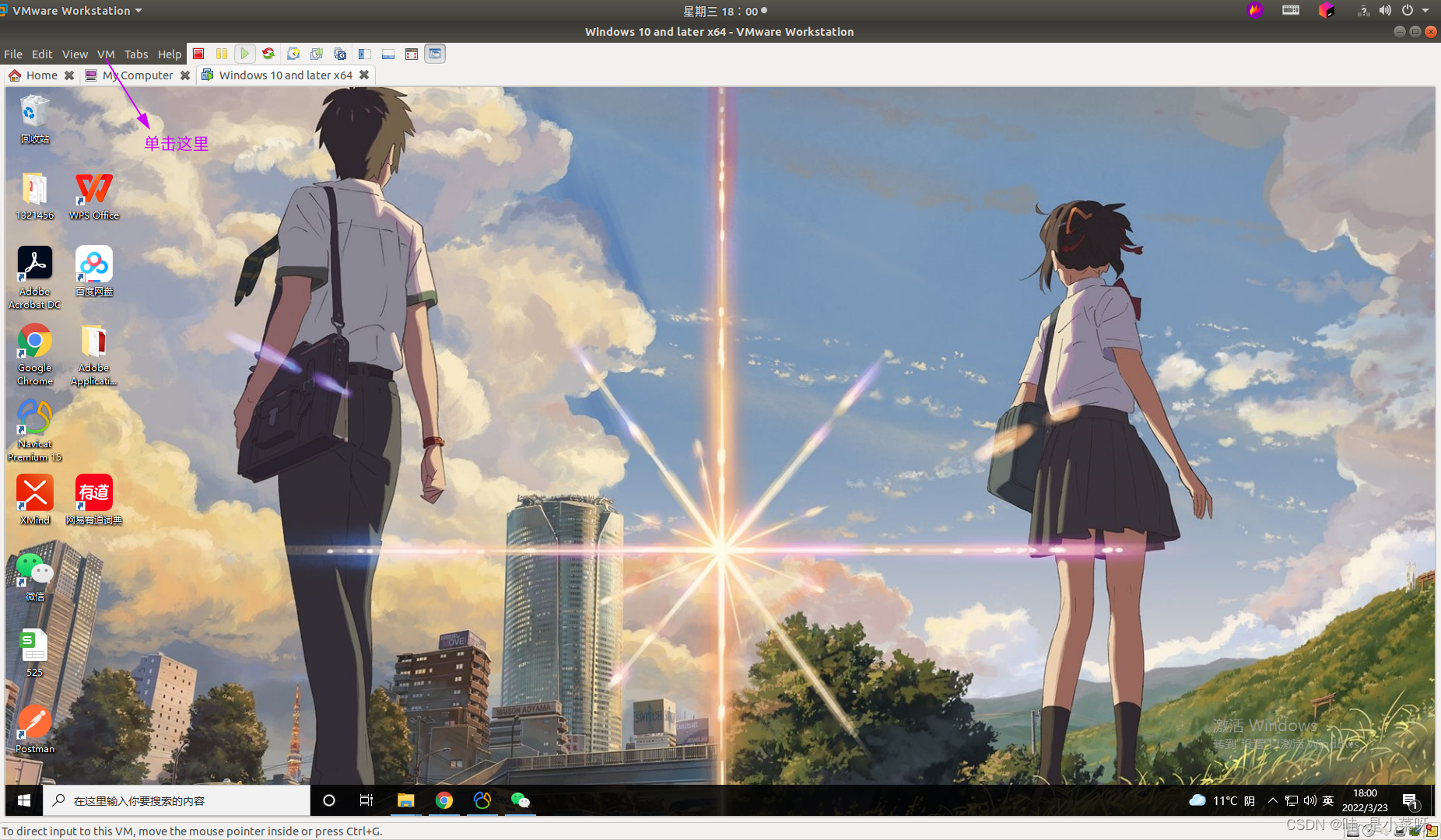The width and height of the screenshot is (1441, 840).
Task: Take a snapshot with the toolbar icon
Action: tap(293, 54)
